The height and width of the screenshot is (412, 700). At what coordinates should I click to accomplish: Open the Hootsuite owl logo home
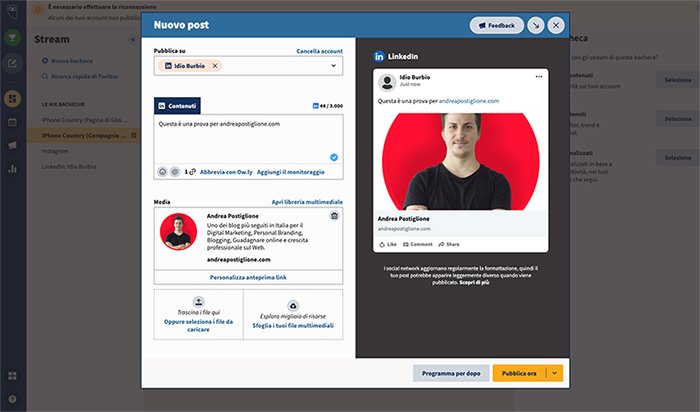[13, 12]
